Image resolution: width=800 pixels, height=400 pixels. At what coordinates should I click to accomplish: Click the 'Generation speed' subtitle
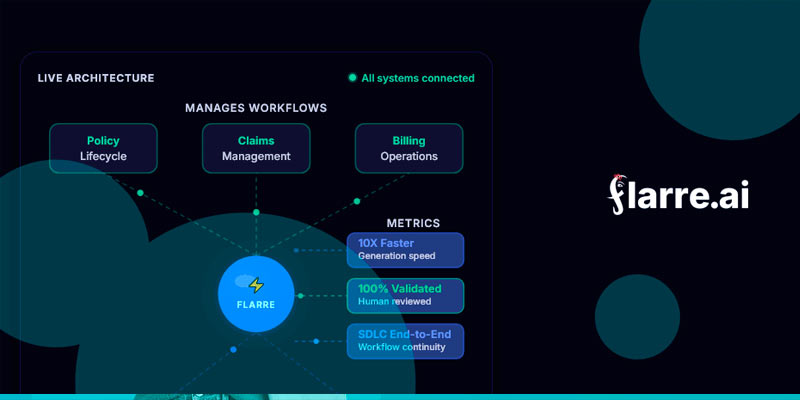click(396, 256)
